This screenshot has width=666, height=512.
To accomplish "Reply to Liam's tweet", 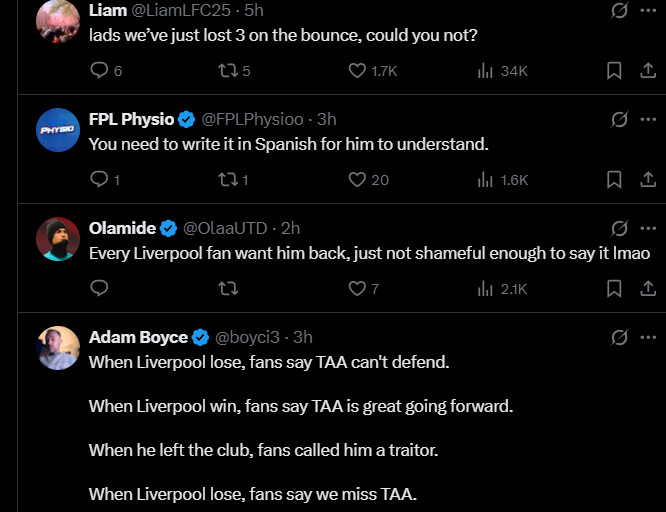I will (99, 71).
